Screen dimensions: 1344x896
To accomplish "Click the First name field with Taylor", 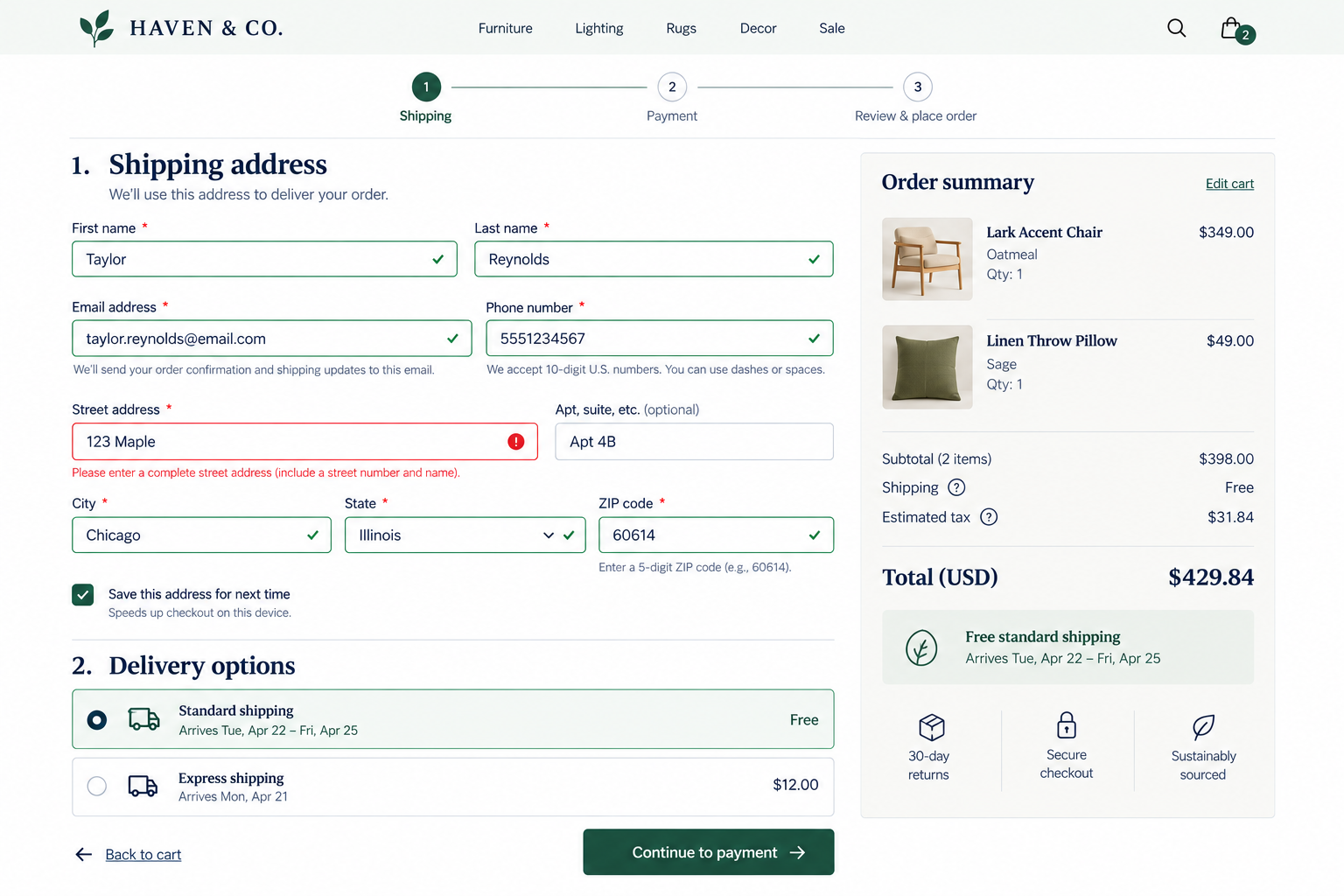I will pyautogui.click(x=264, y=259).
